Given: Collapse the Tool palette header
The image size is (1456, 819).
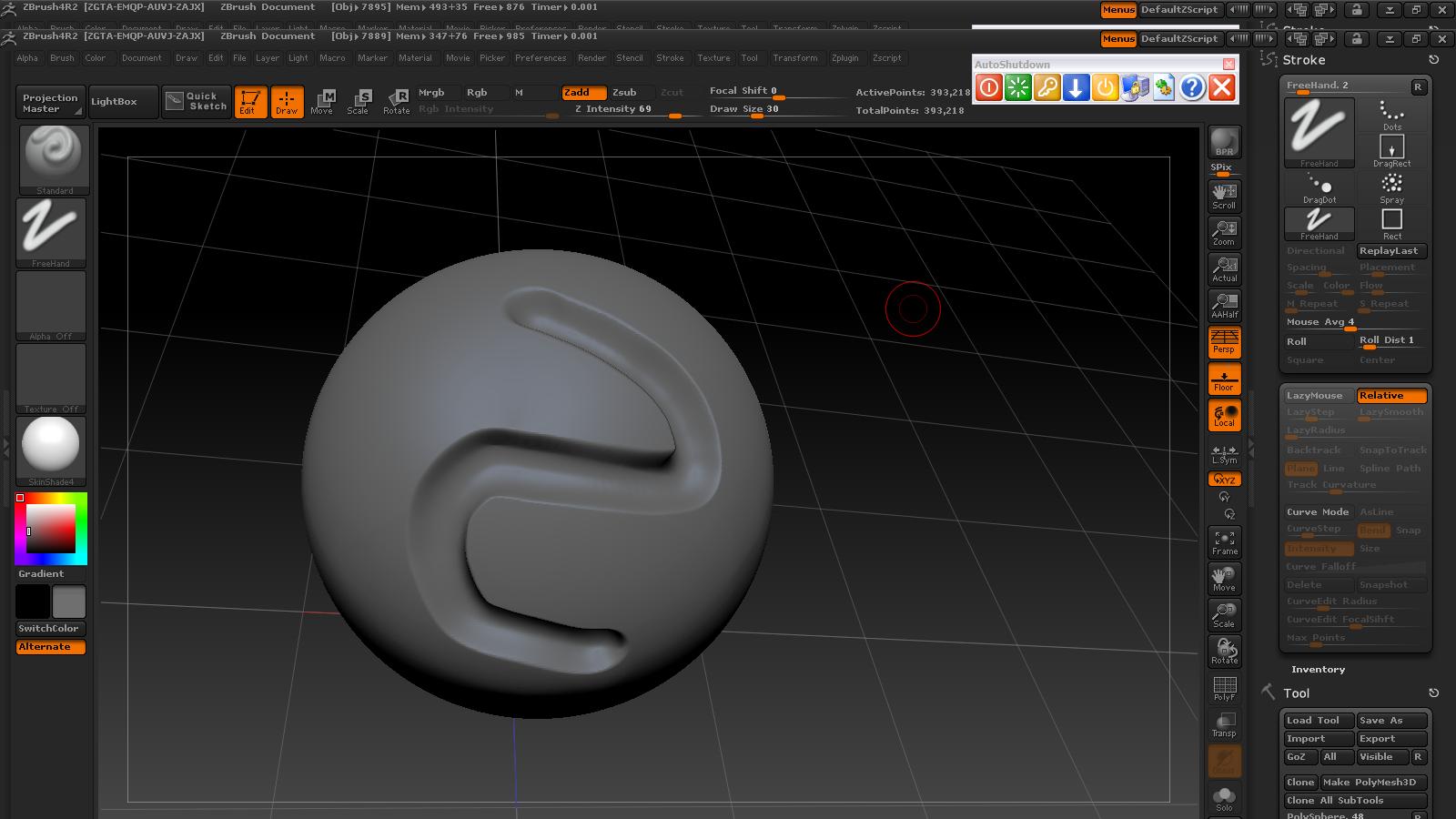Looking at the screenshot, I should (x=1297, y=693).
